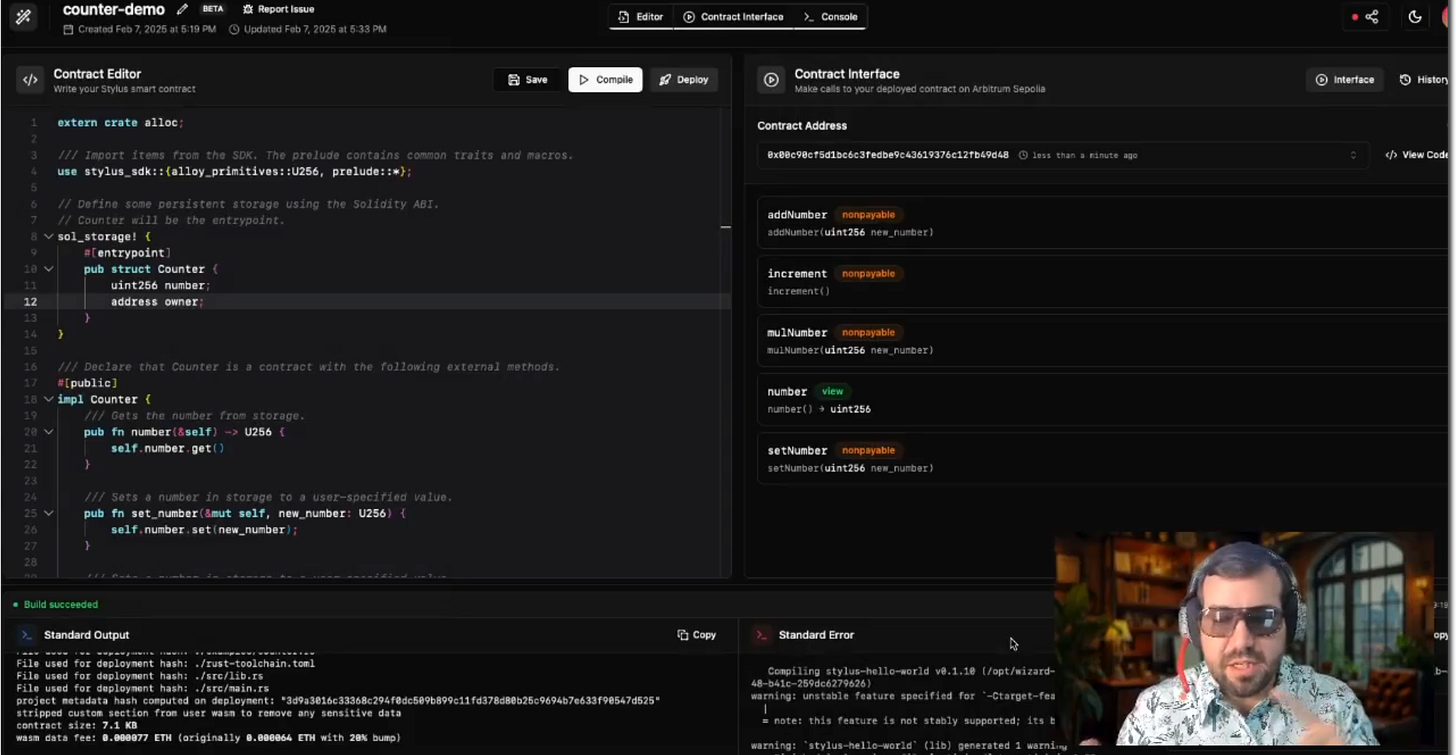The image size is (1456, 755).
Task: Collapse set_number fold at line 25
Action: click(48, 513)
